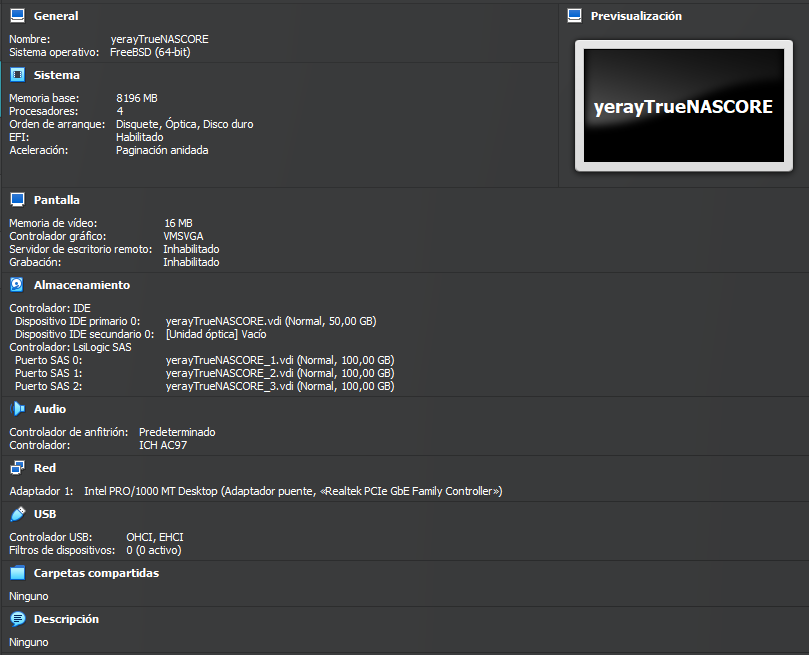The height and width of the screenshot is (655, 809).
Task: Click the Orden de arranque label
Action: 57,124
